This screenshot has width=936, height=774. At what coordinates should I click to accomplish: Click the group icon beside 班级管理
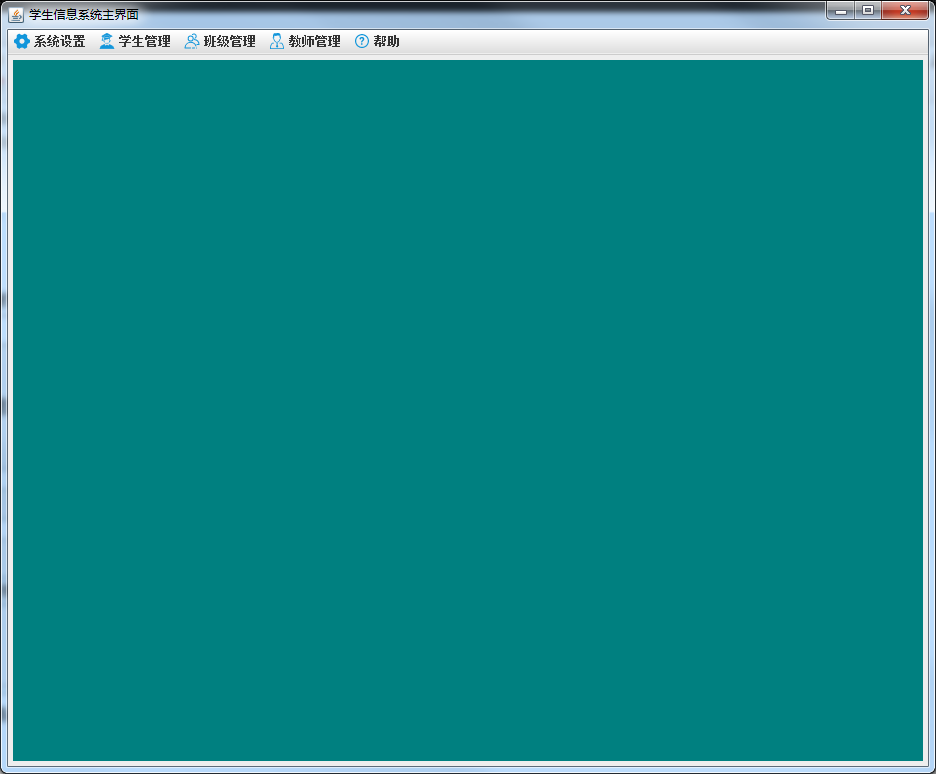192,41
